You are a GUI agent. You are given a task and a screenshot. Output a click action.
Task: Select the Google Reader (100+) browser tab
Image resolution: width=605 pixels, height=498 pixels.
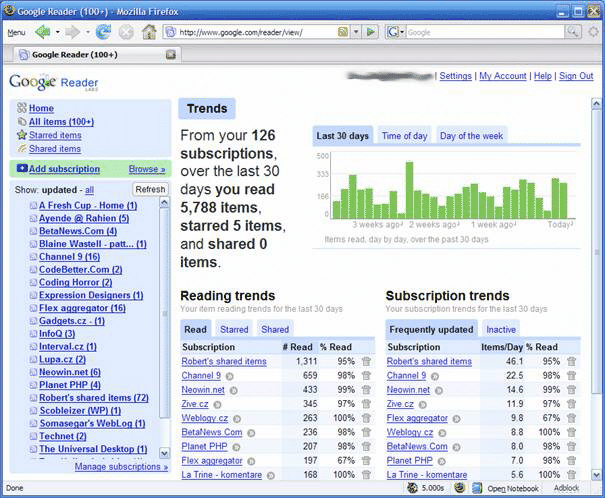98,55
